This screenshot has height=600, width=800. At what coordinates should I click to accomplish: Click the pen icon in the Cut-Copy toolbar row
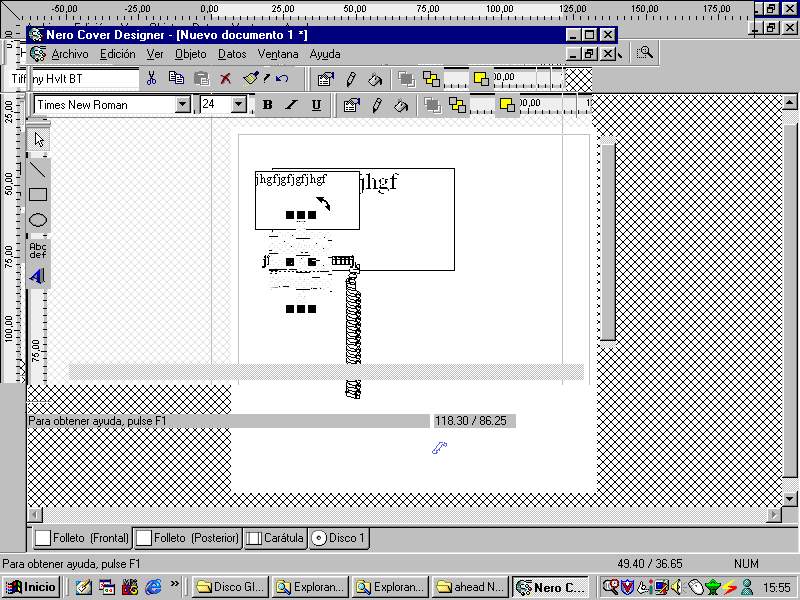pos(351,79)
